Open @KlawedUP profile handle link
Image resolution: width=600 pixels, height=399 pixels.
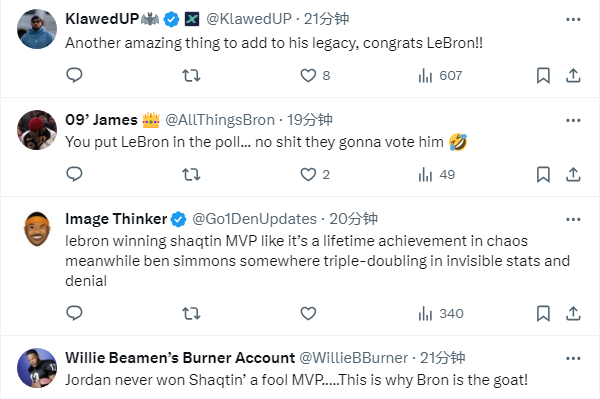click(249, 19)
